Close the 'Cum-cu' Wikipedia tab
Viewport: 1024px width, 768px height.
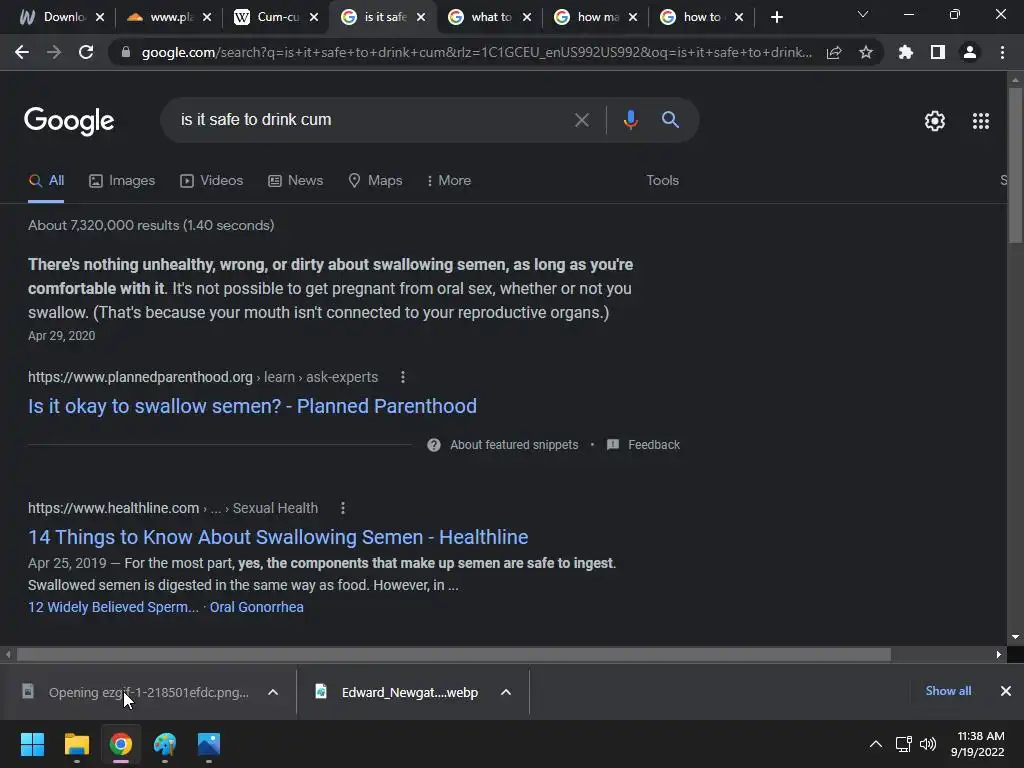tap(314, 18)
